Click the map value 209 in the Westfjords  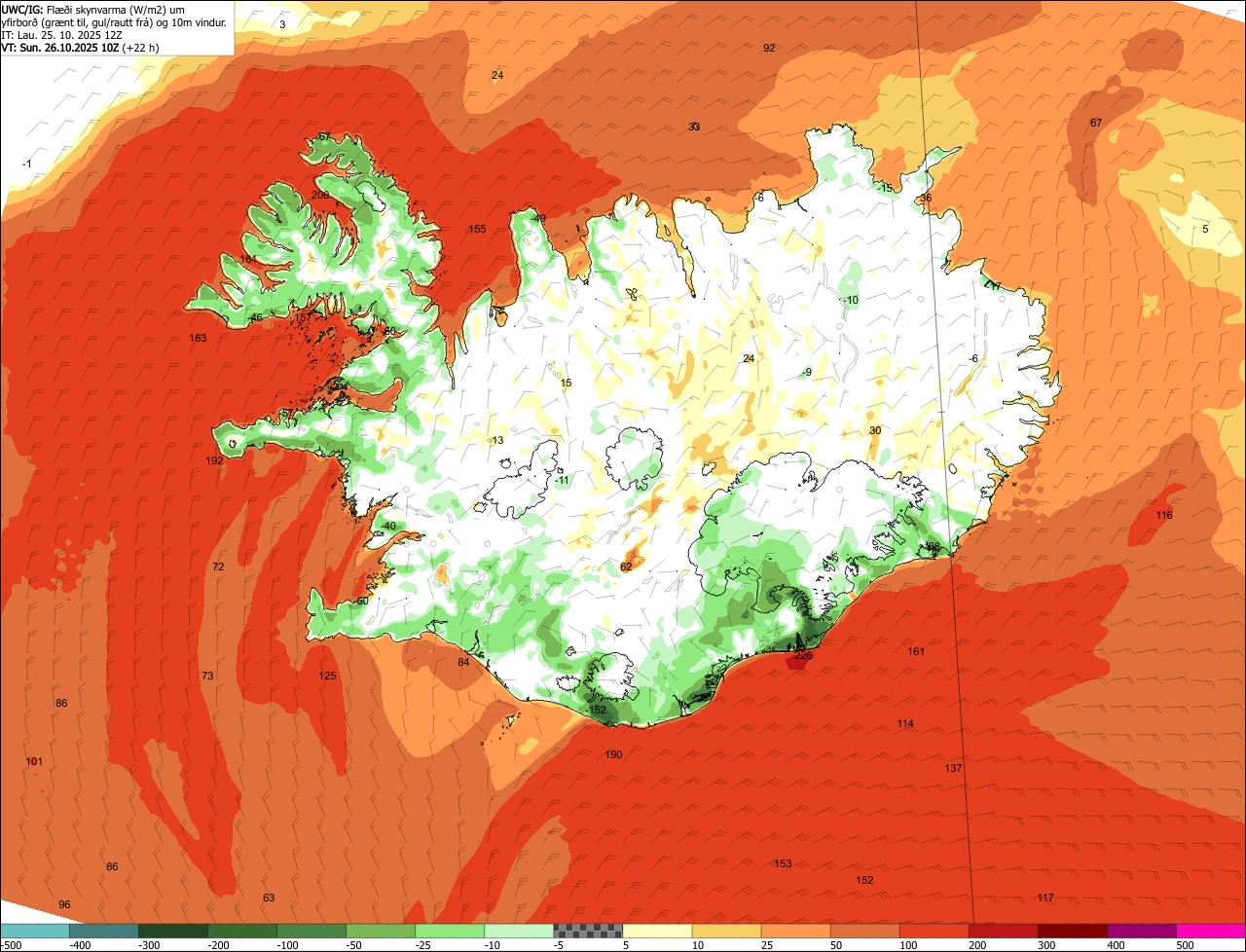click(x=320, y=195)
